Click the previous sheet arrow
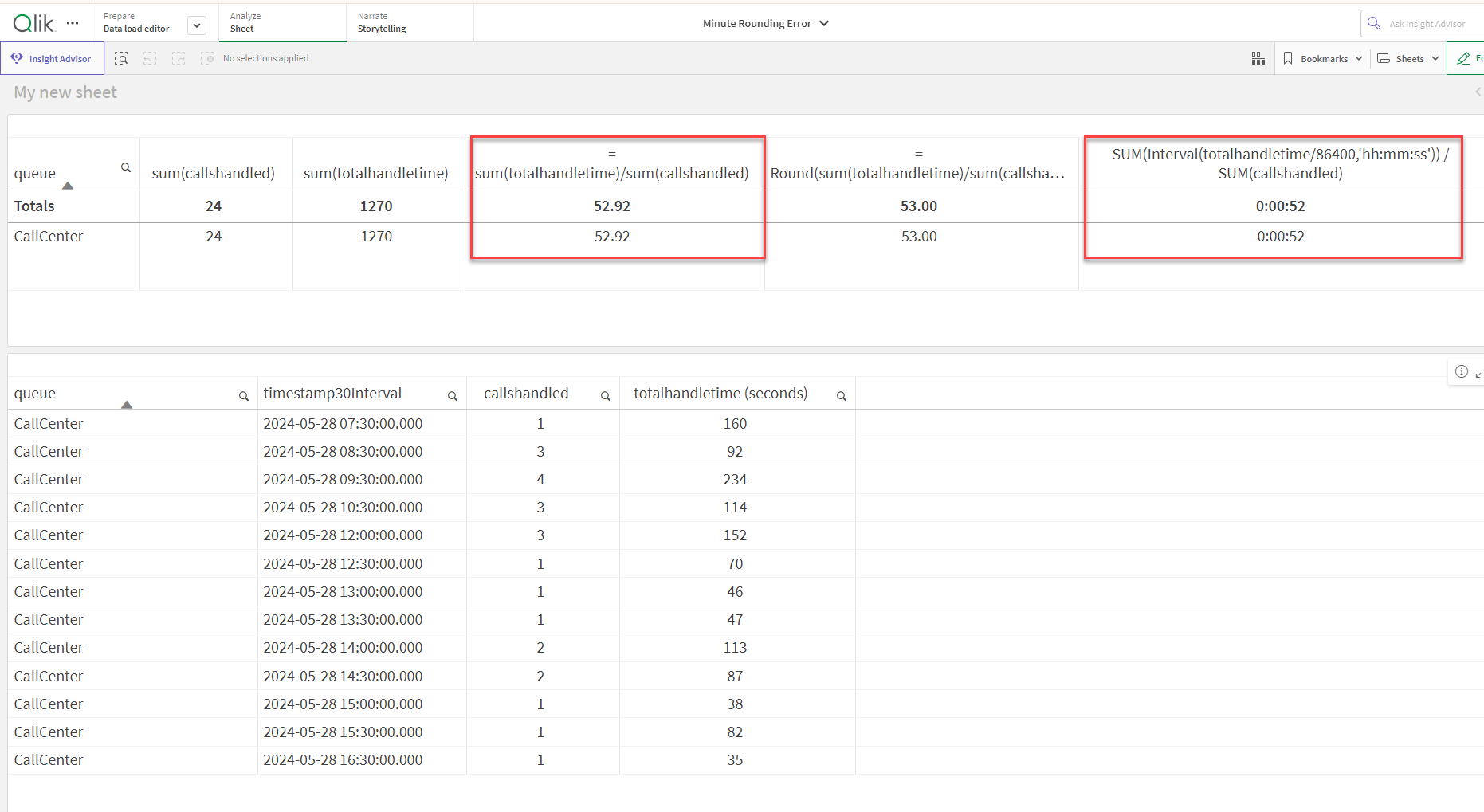Screen dimensions: 1484x812 1478,92
